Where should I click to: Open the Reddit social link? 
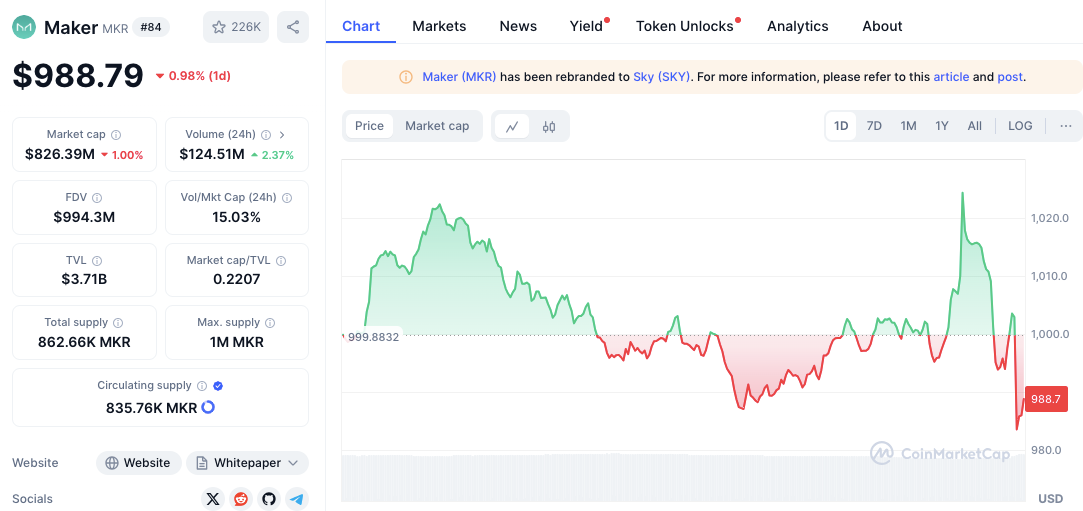pyautogui.click(x=241, y=499)
